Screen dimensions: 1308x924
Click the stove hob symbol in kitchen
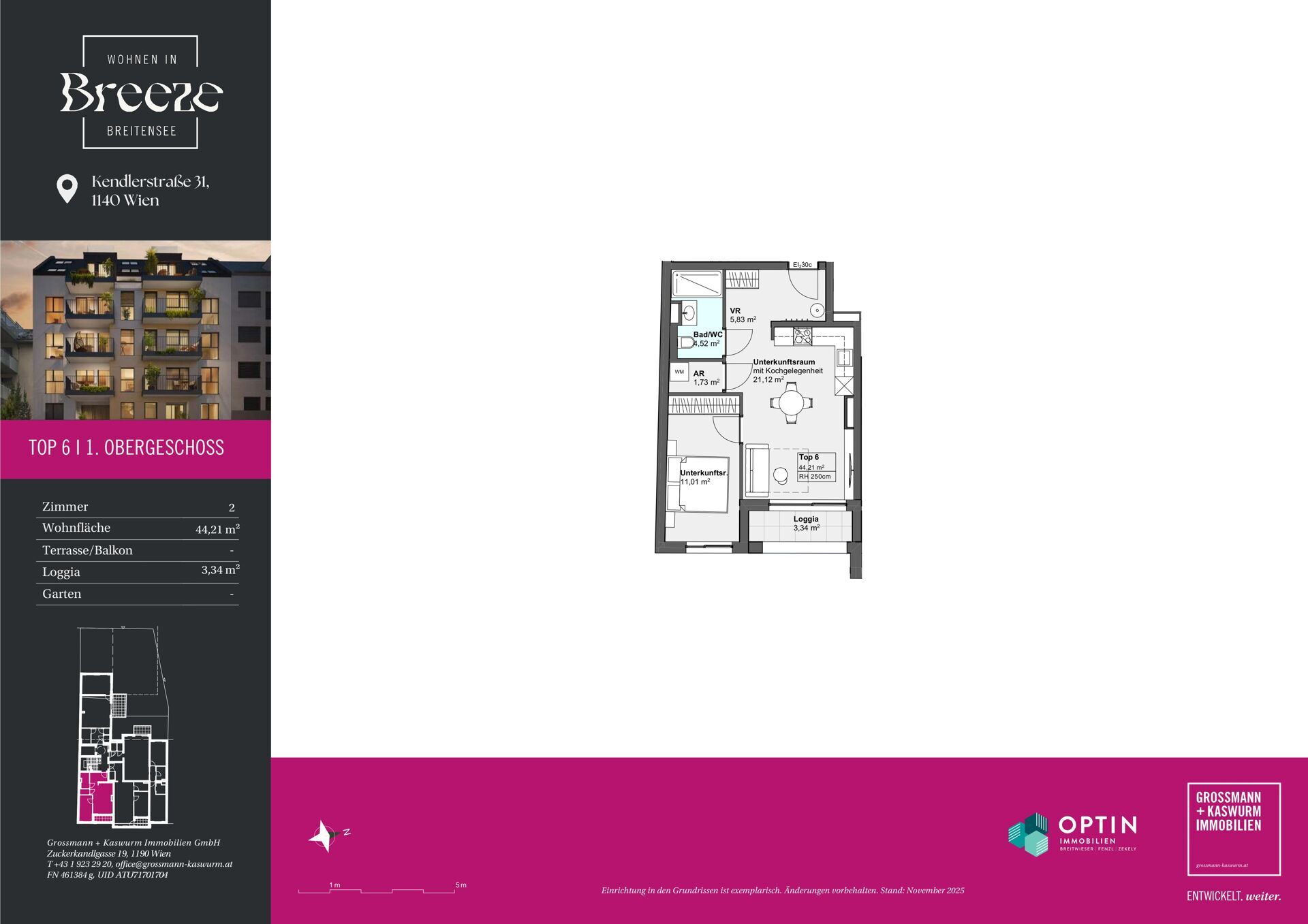(x=803, y=336)
